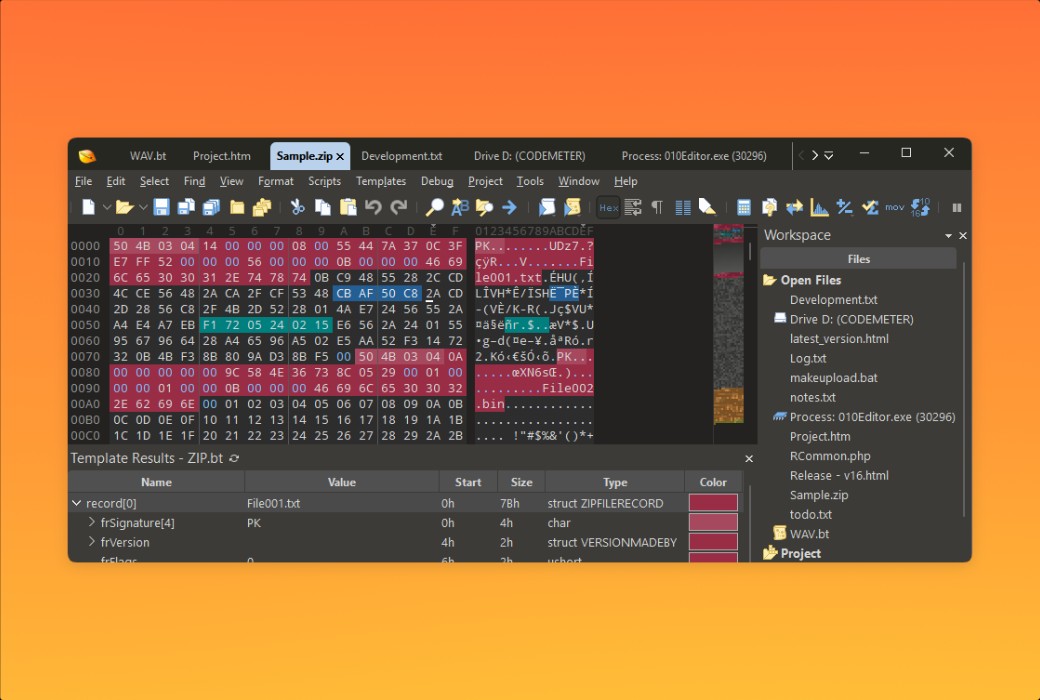Viewport: 1040px width, 700px height.
Task: Toggle show whitespace paragraph marks
Action: click(658, 207)
